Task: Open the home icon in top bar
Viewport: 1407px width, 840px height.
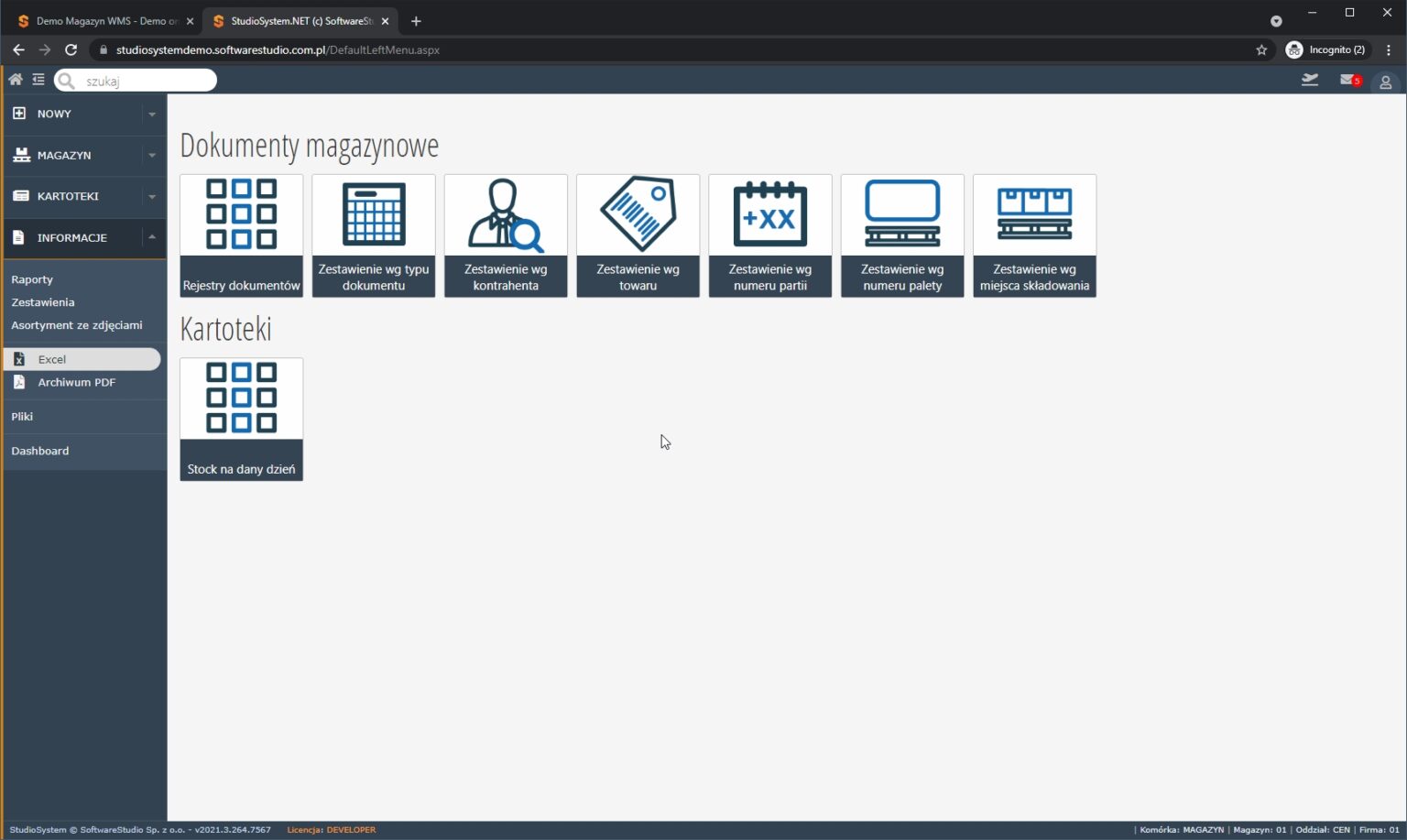Action: coord(15,80)
